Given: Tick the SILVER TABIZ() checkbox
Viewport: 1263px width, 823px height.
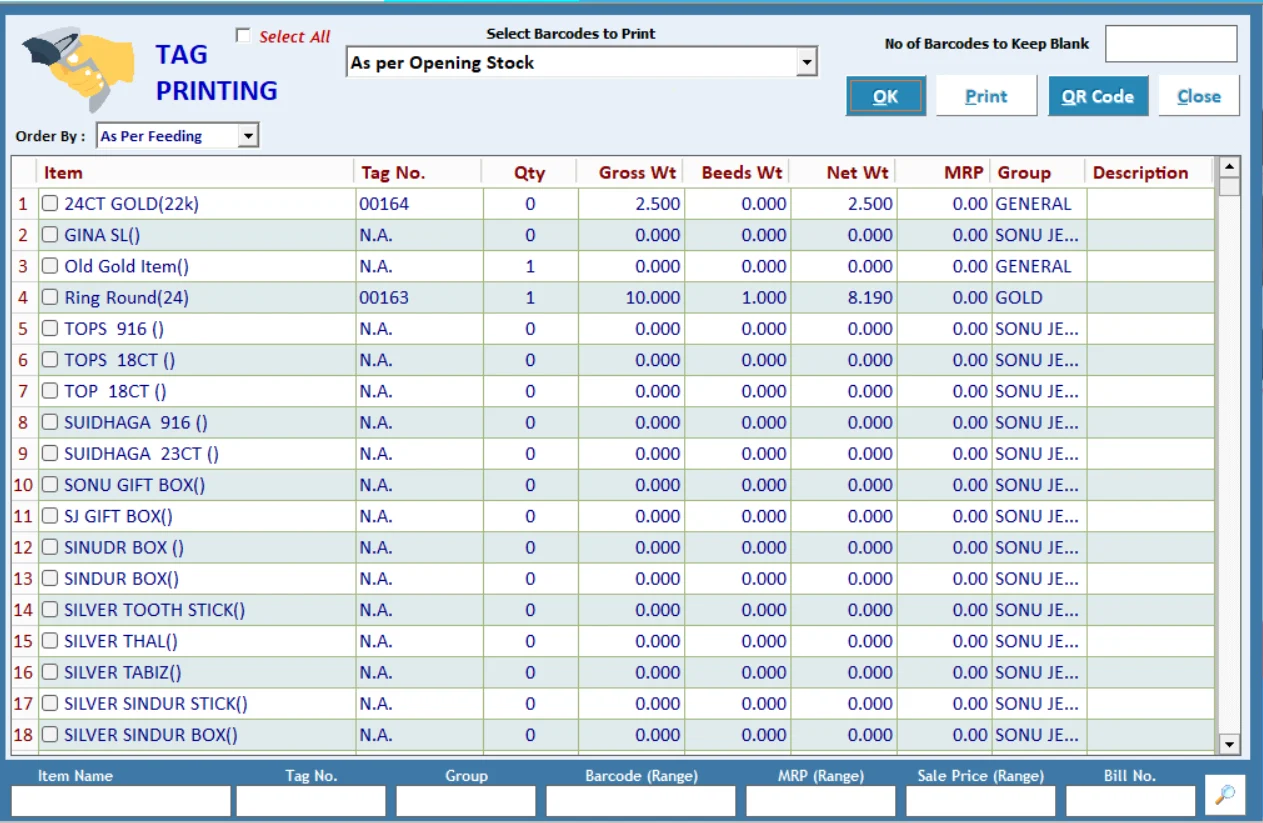Looking at the screenshot, I should click(x=50, y=672).
